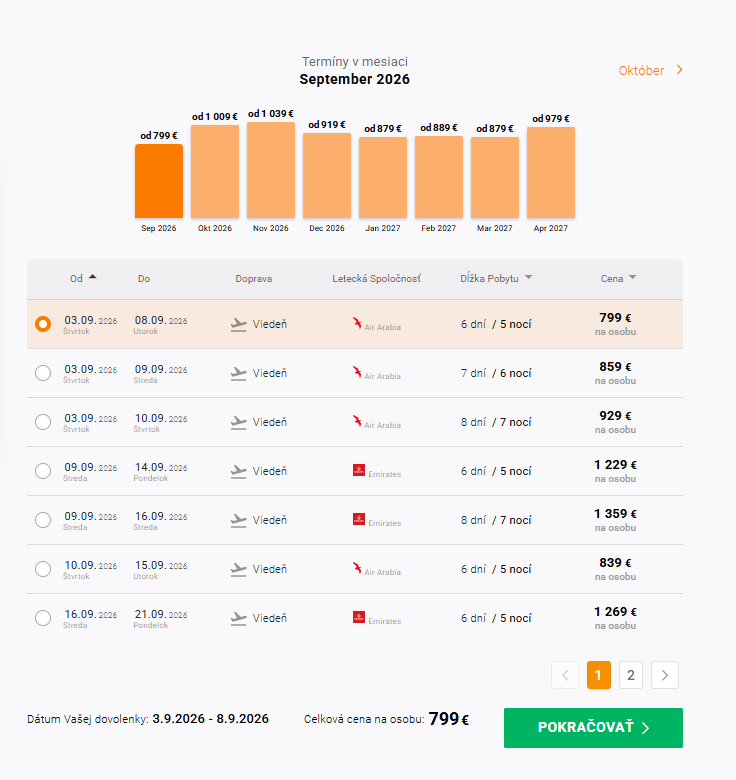
Task: Go to page 2
Action: point(631,675)
